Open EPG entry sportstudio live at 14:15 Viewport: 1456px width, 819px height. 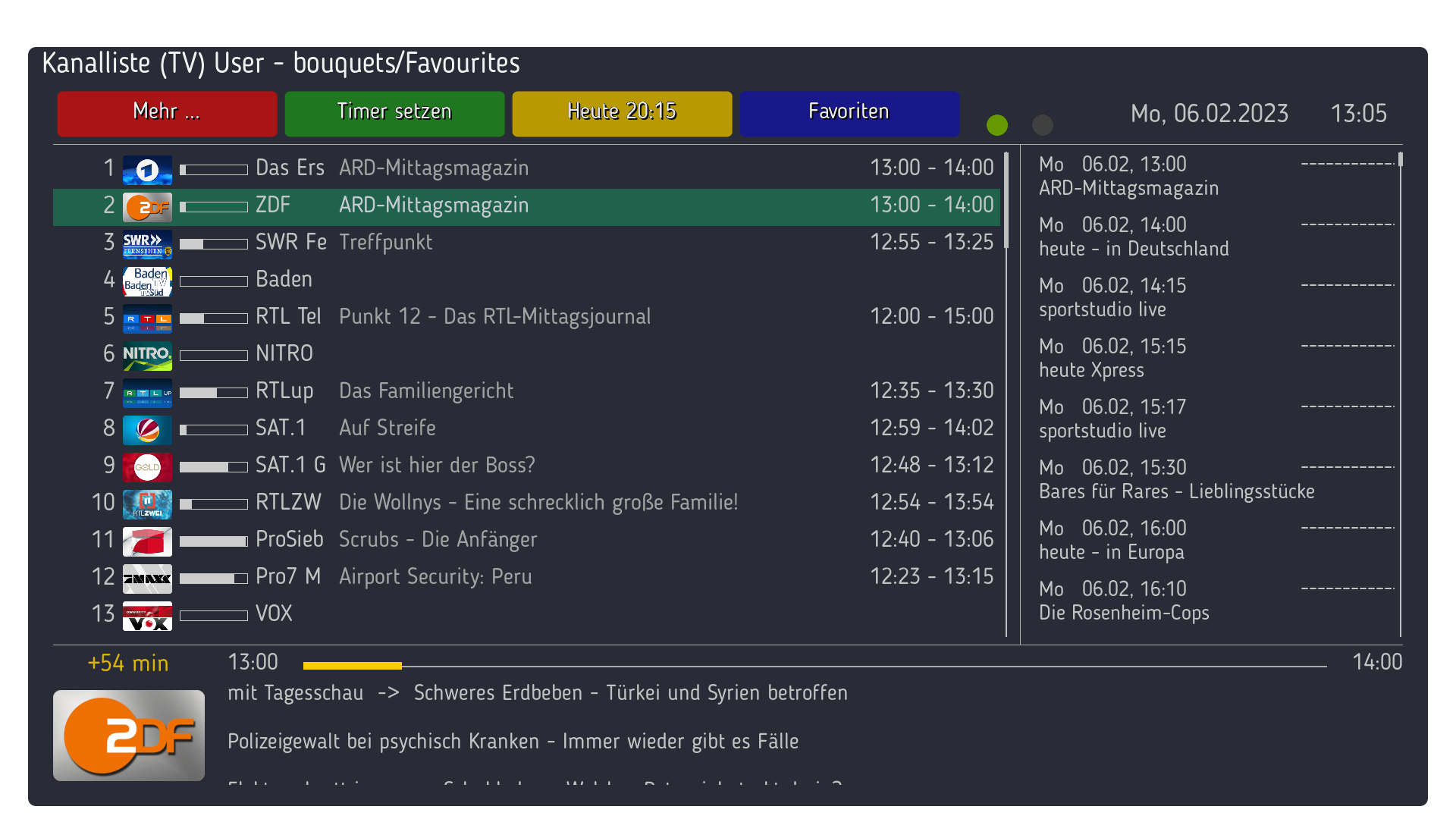click(1216, 298)
